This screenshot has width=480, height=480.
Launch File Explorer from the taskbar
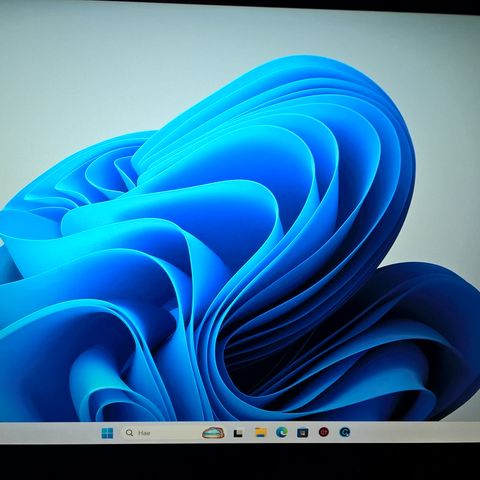click(261, 432)
